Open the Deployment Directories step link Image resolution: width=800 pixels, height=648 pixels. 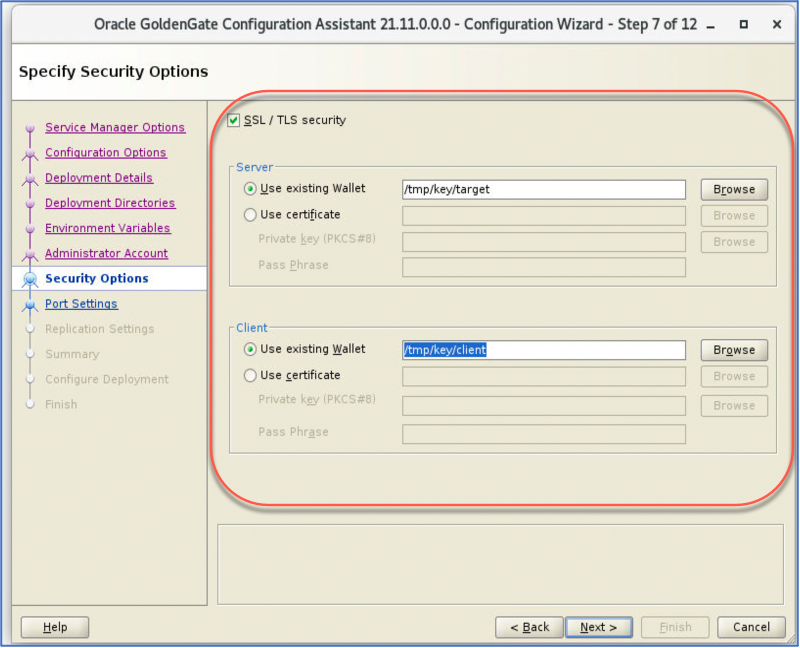110,203
